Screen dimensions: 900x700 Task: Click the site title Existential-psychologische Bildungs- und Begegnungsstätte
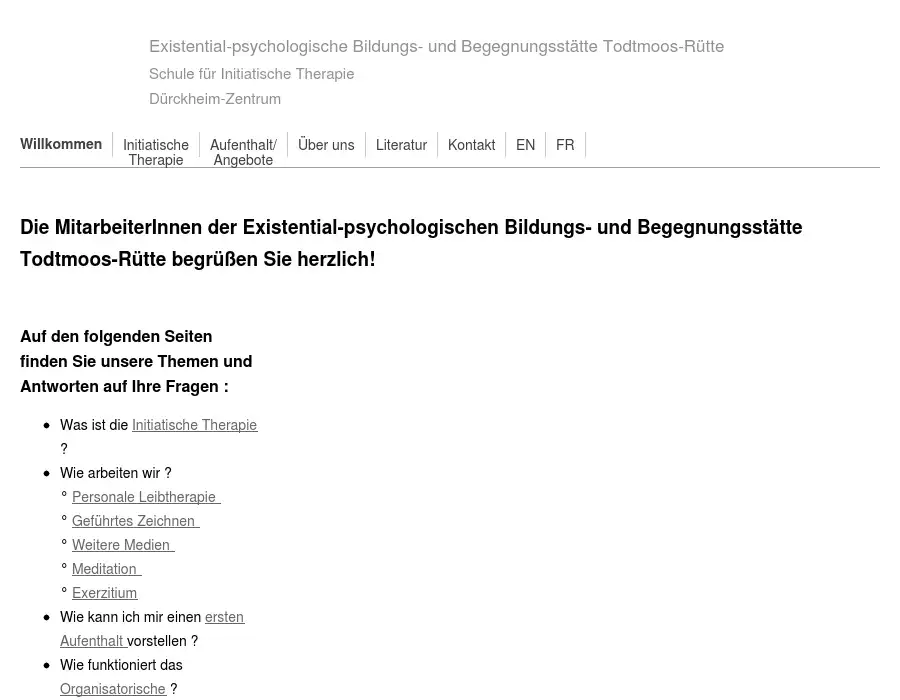click(436, 46)
